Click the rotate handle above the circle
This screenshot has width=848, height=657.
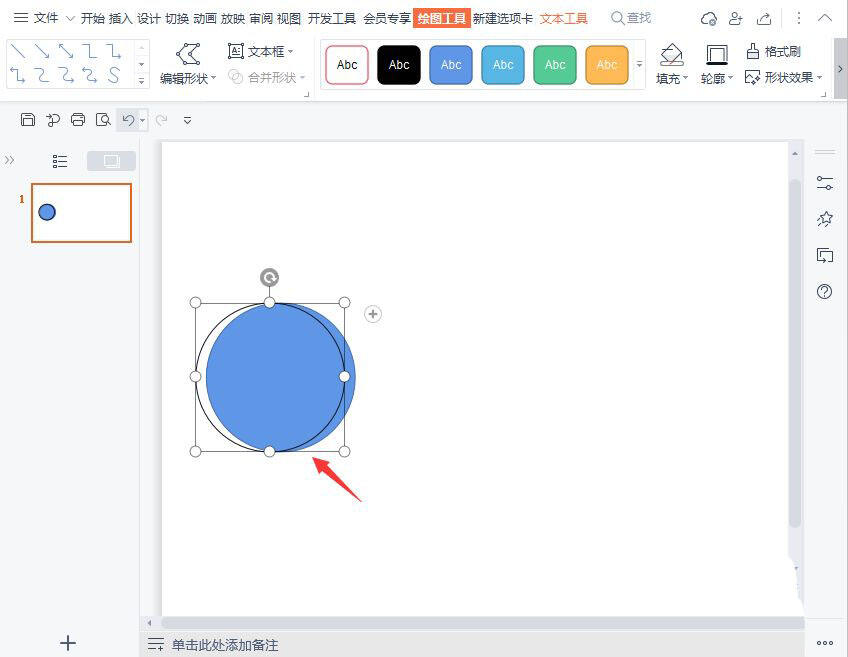click(269, 278)
